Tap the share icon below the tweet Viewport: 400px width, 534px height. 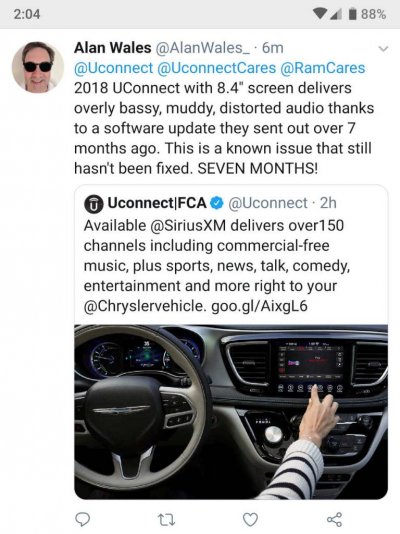point(334,519)
